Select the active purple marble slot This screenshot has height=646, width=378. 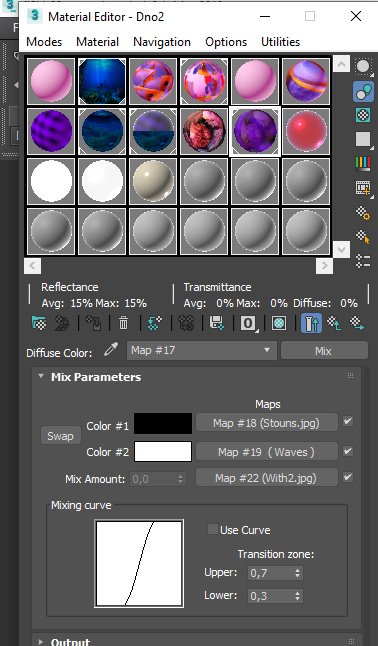point(255,131)
